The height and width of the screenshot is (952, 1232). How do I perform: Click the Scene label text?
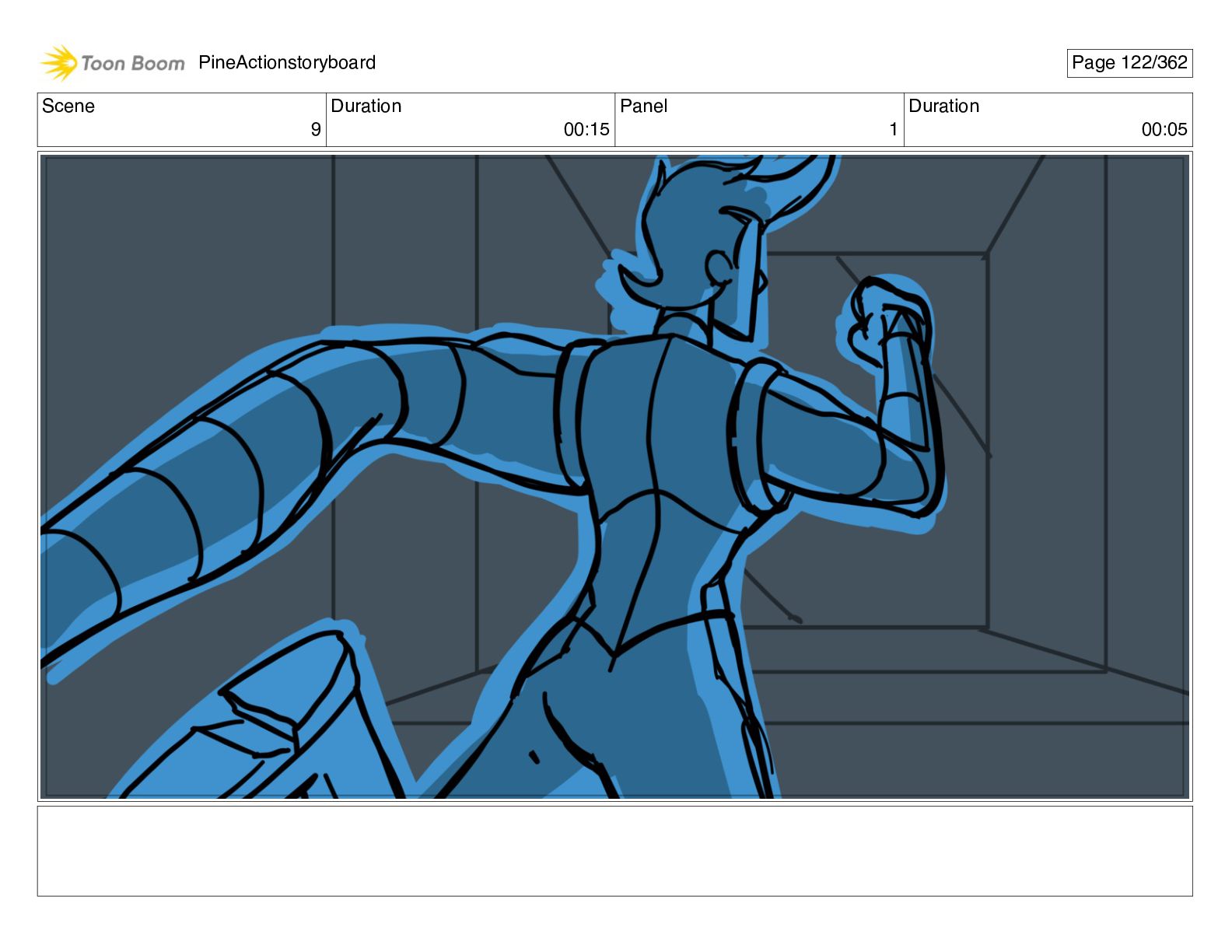[x=68, y=106]
